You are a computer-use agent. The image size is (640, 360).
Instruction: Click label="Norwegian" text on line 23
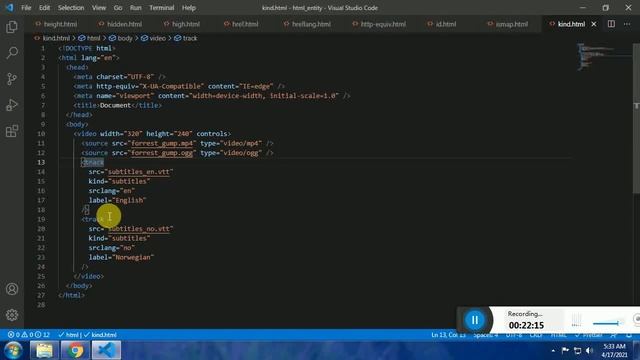pos(122,258)
